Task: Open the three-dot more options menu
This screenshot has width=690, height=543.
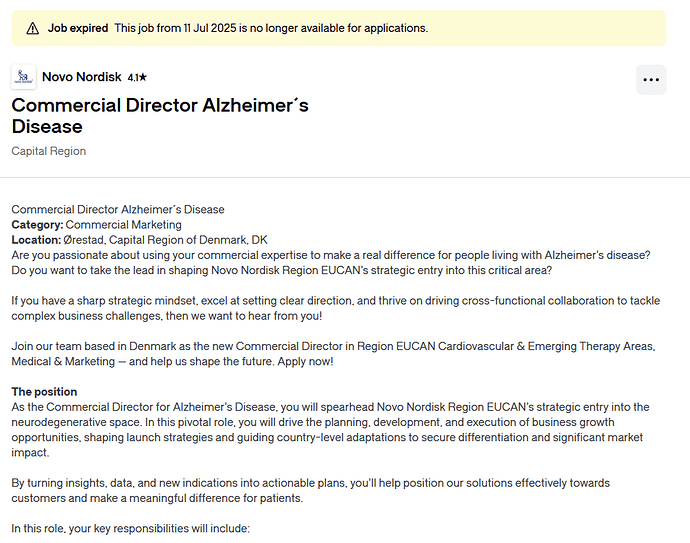Action: (651, 80)
